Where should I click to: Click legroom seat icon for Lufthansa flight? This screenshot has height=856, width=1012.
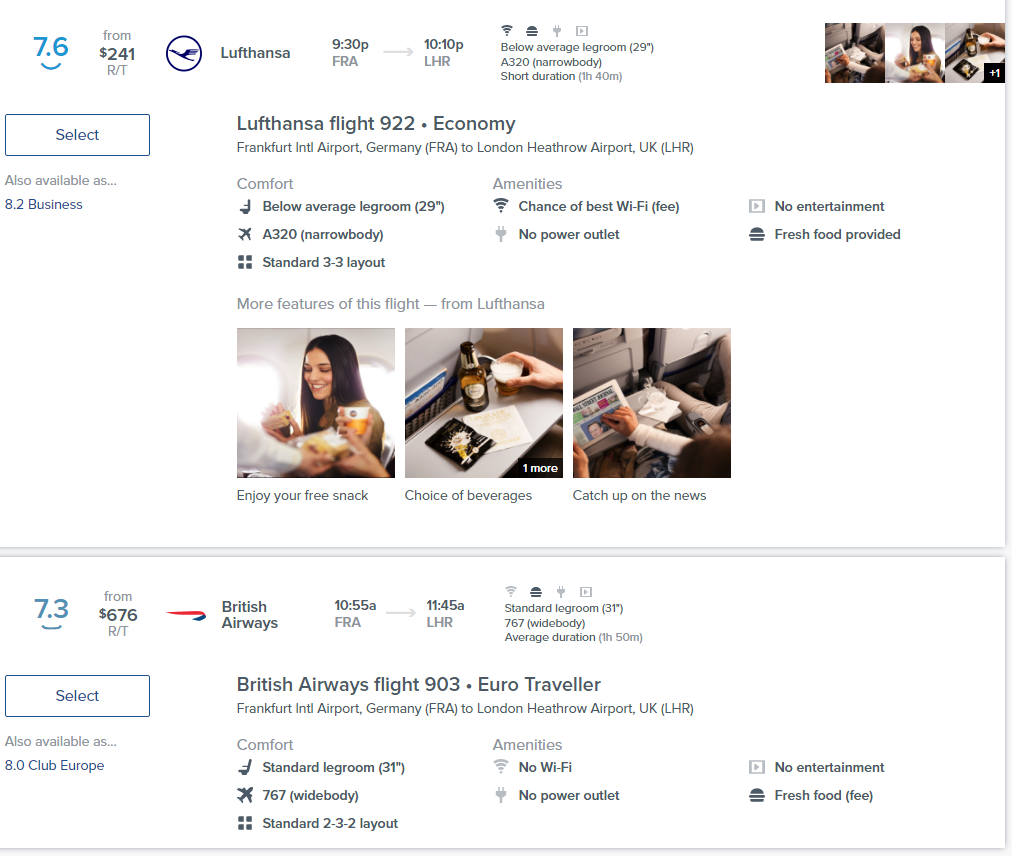pos(245,206)
